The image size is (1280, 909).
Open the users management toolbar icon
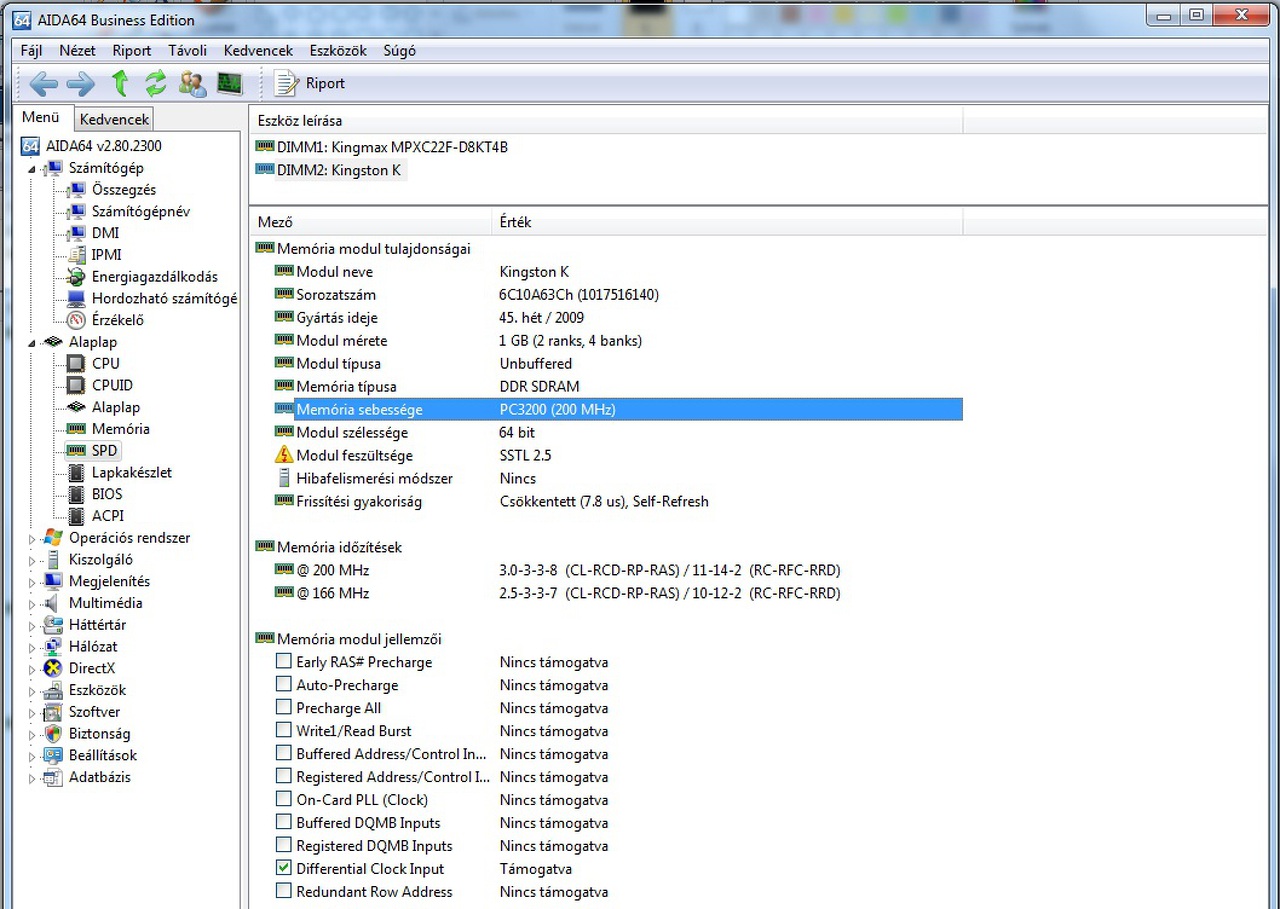tap(192, 84)
